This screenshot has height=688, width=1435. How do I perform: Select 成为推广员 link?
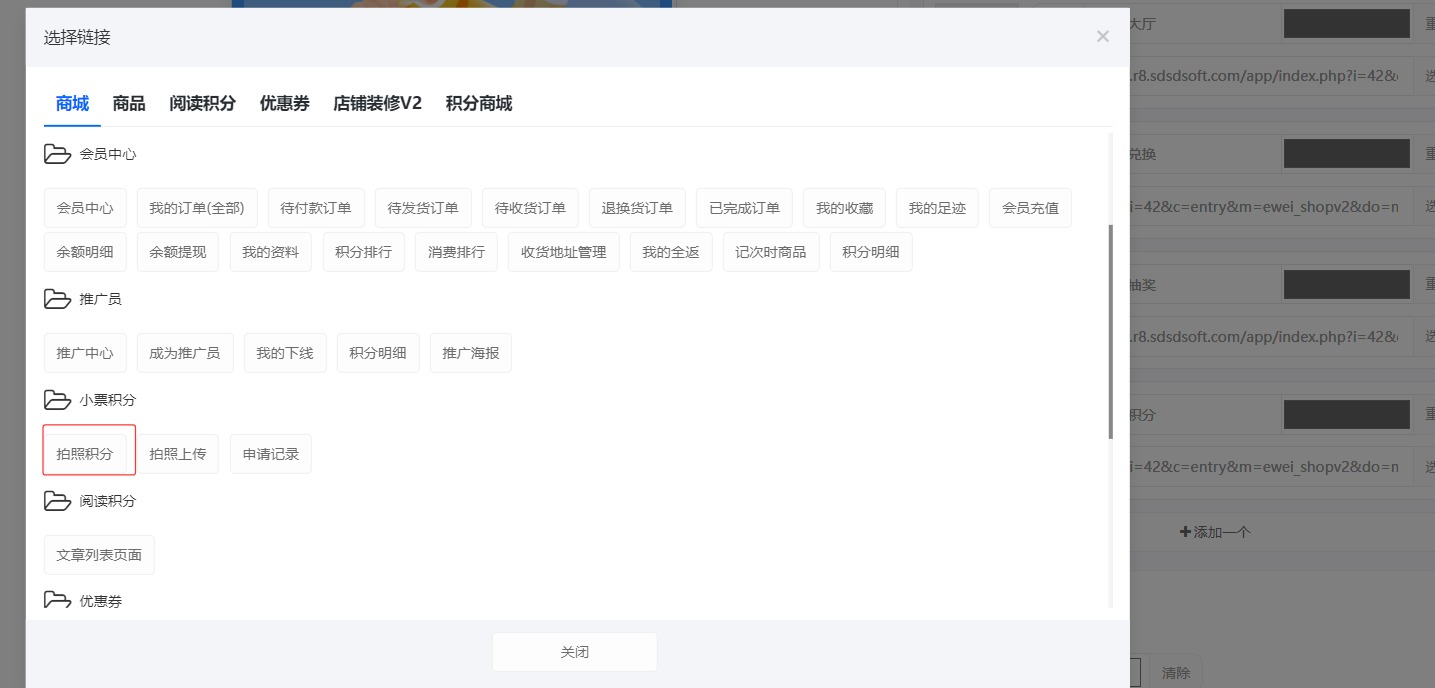[x=185, y=353]
